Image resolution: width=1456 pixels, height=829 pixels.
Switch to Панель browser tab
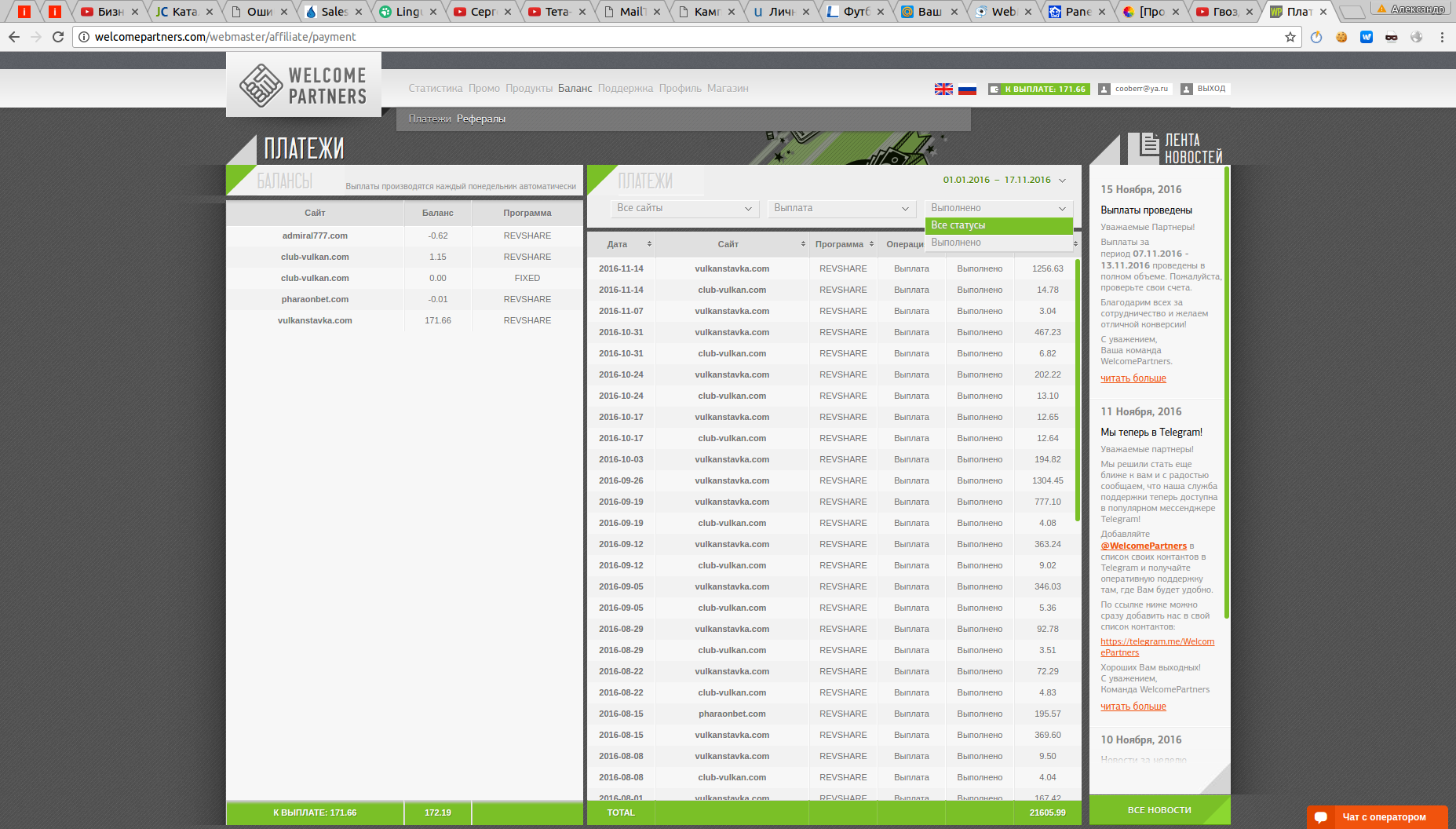pyautogui.click(x=1078, y=12)
